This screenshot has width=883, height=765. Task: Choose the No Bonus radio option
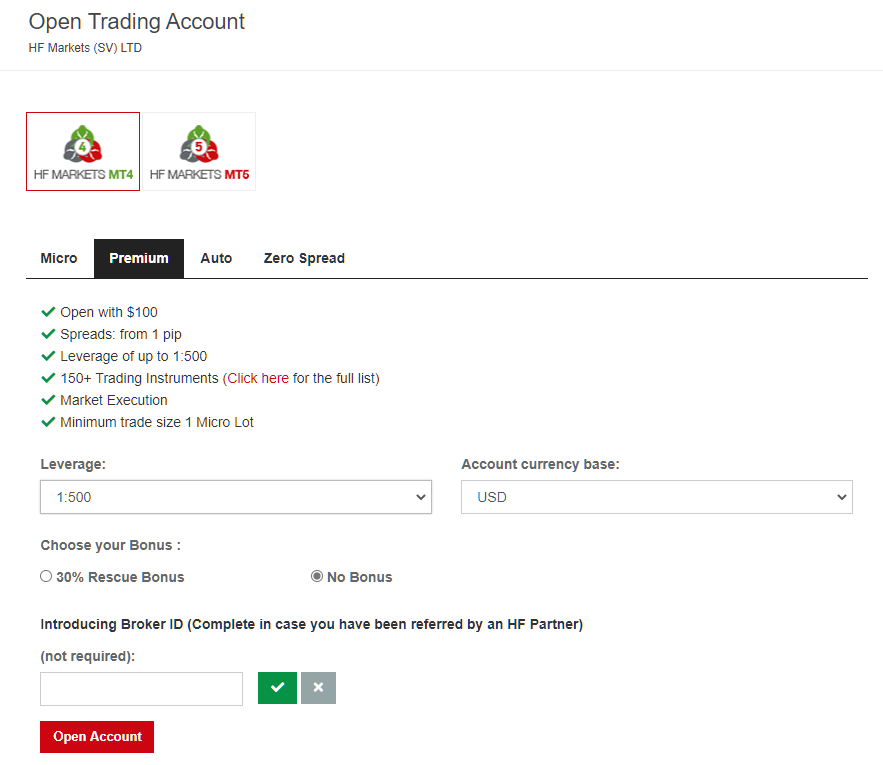coord(317,576)
